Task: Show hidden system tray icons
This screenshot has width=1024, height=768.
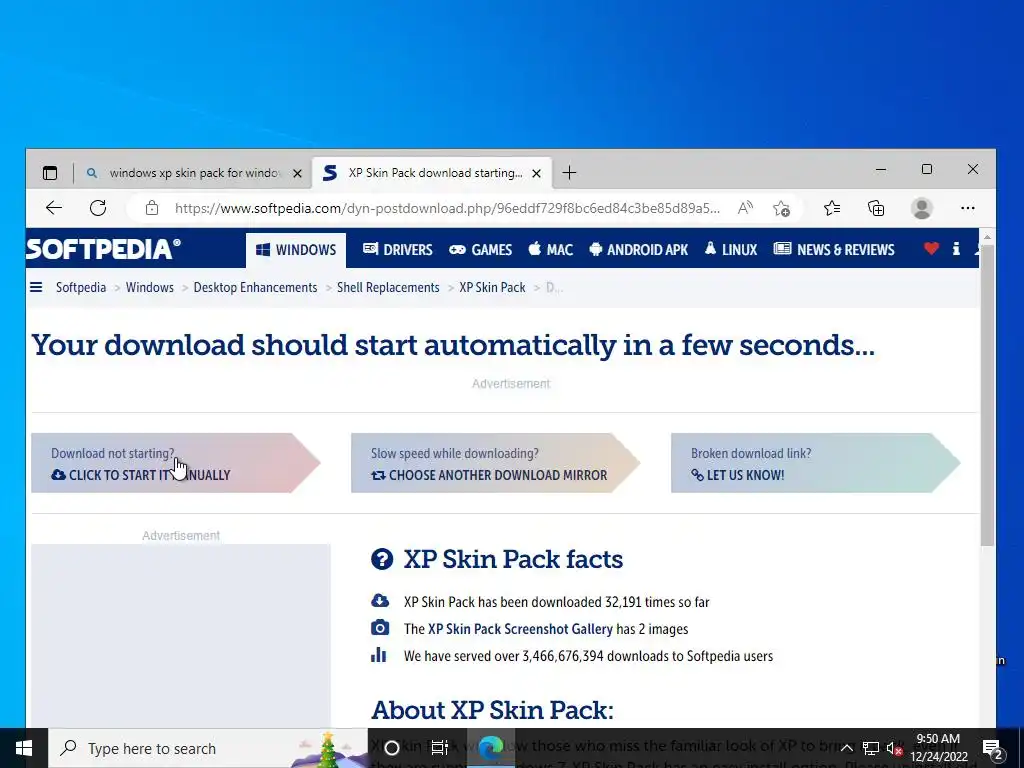Action: pyautogui.click(x=846, y=748)
